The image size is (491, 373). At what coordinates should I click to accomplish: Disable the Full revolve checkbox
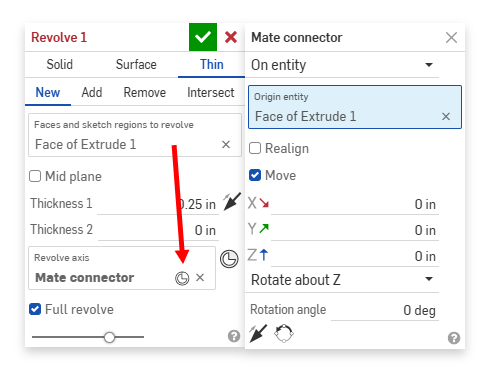(35, 309)
